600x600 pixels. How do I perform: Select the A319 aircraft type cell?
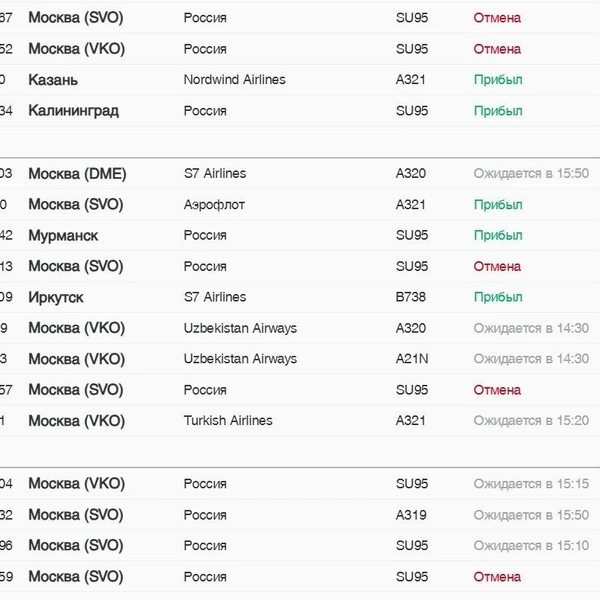coord(411,515)
